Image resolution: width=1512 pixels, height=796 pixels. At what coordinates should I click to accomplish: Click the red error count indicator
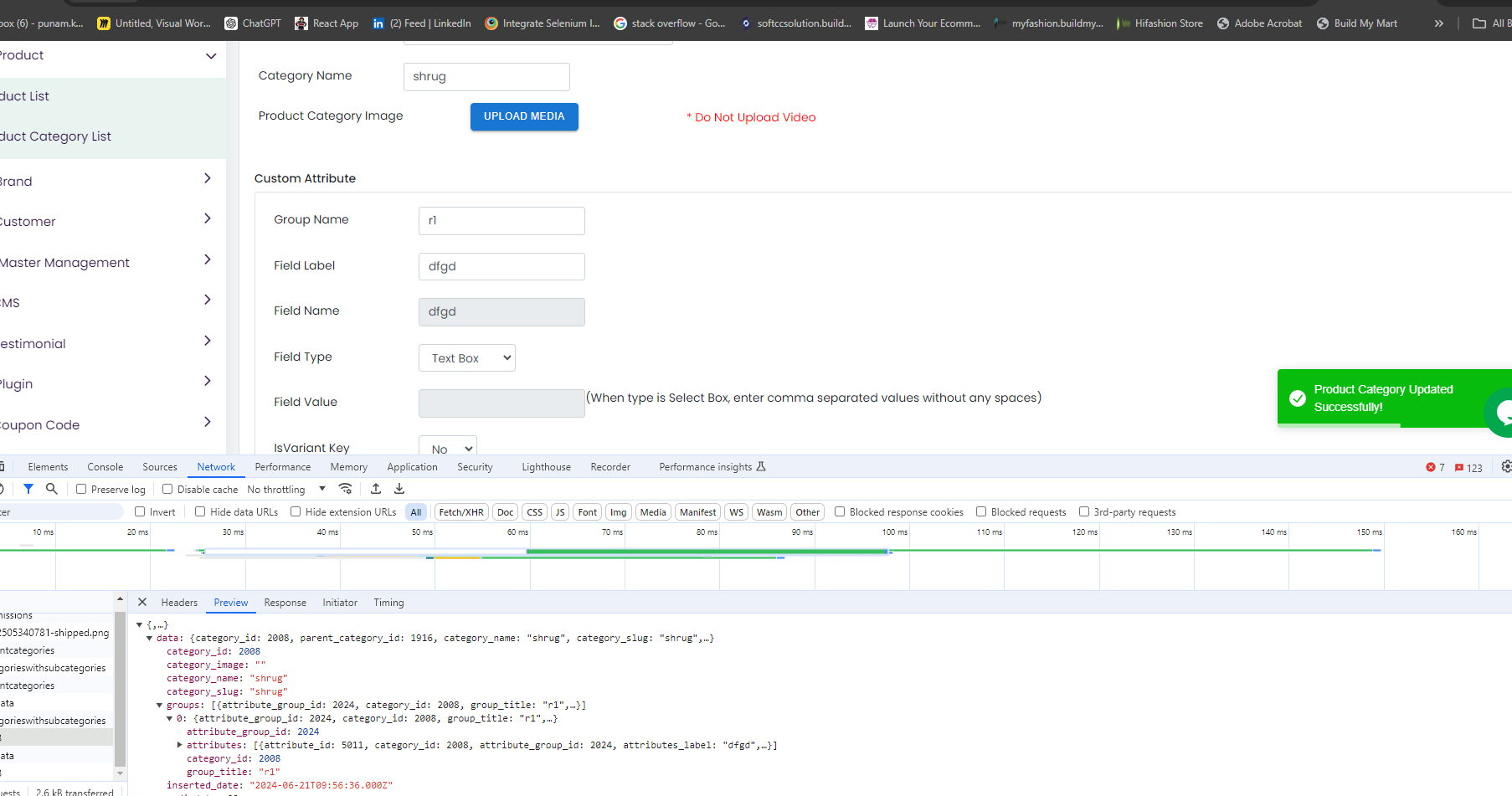(1435, 468)
